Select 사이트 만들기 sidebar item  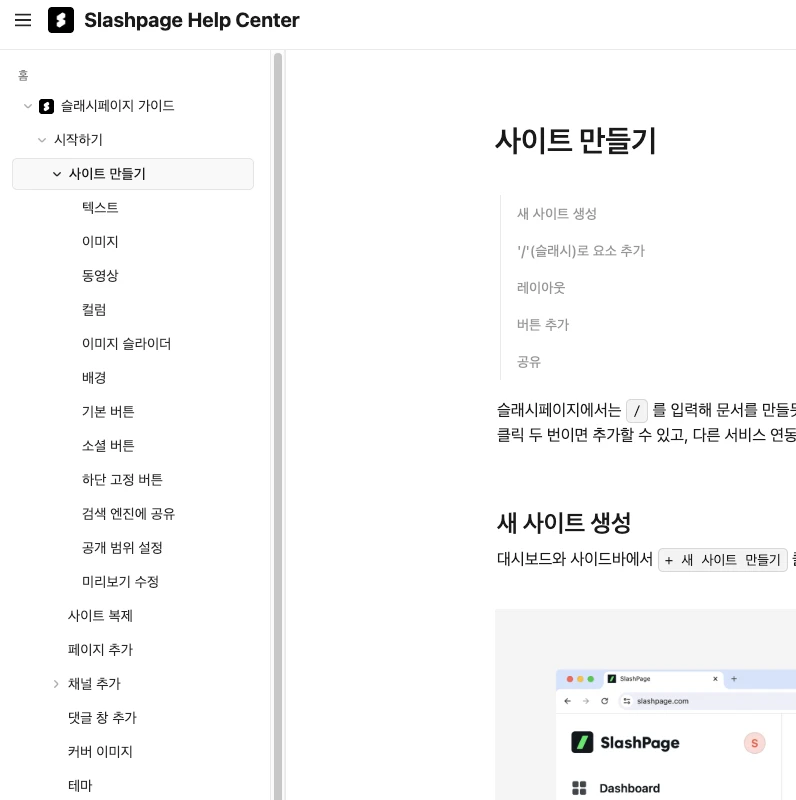tap(133, 174)
